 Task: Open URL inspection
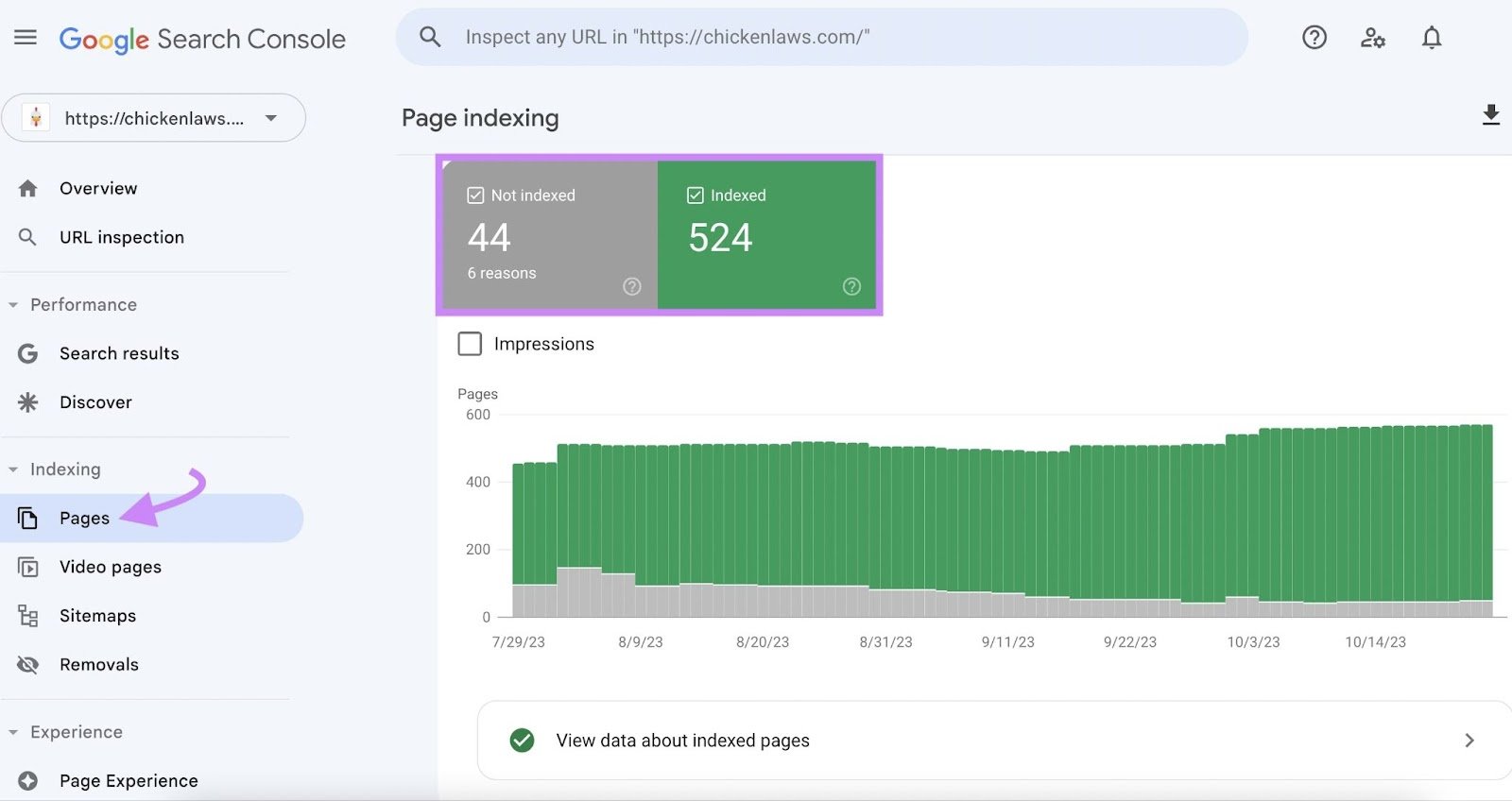coord(122,237)
